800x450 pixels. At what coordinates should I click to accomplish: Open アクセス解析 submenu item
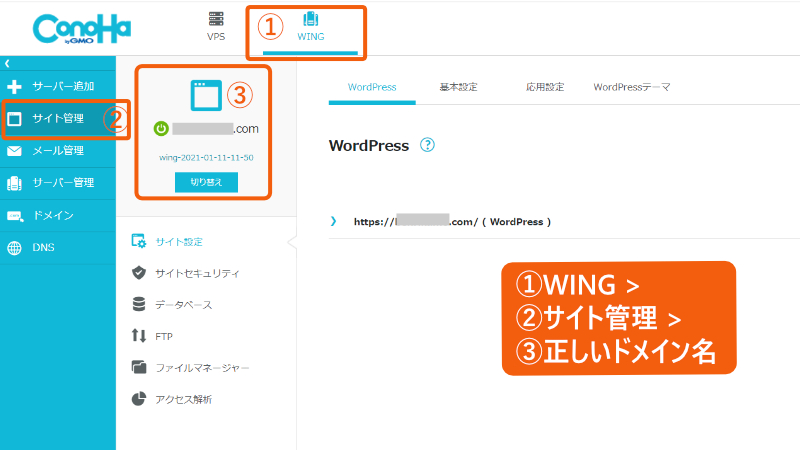tap(184, 399)
